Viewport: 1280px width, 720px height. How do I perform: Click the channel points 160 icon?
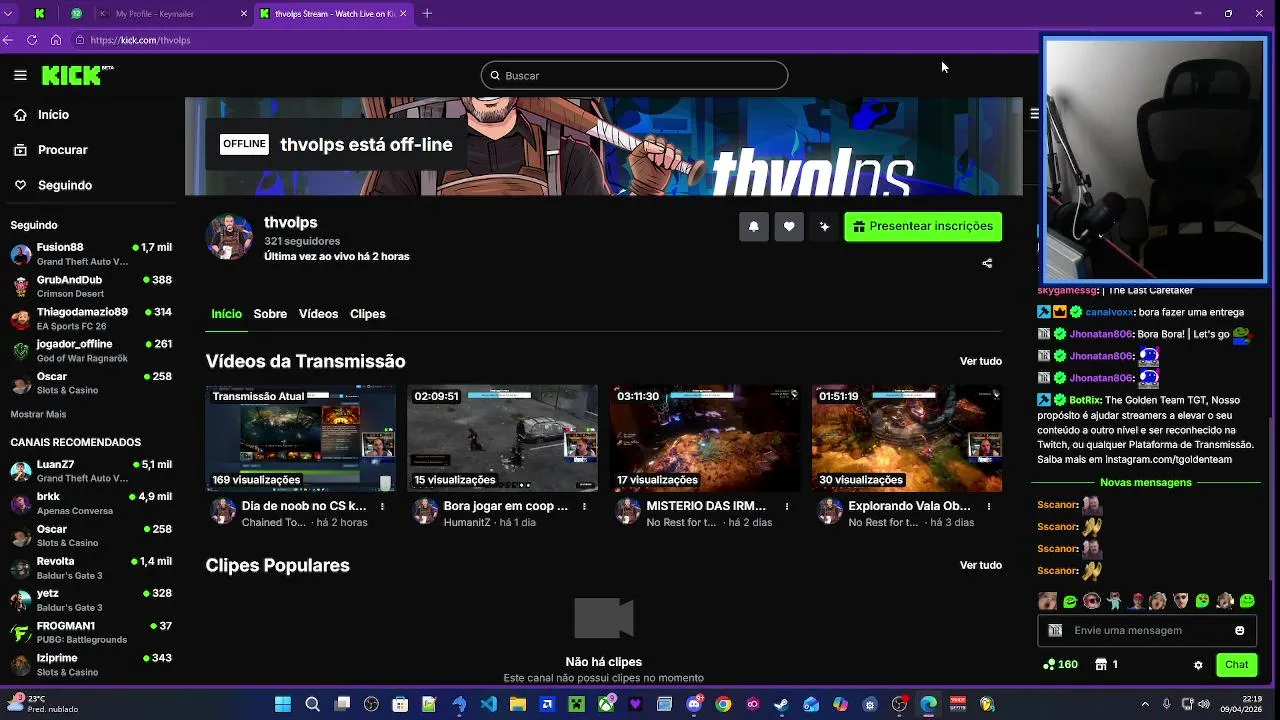pyautogui.click(x=1060, y=665)
